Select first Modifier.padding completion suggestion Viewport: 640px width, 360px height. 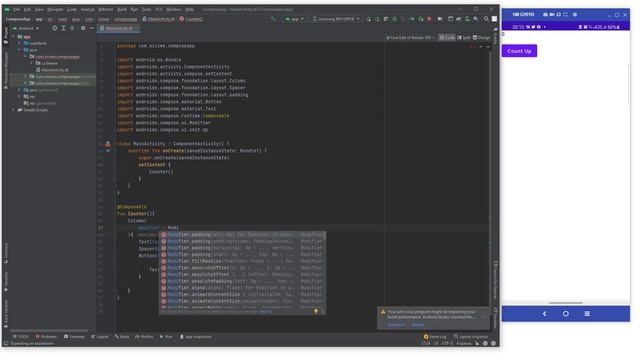[x=242, y=235]
